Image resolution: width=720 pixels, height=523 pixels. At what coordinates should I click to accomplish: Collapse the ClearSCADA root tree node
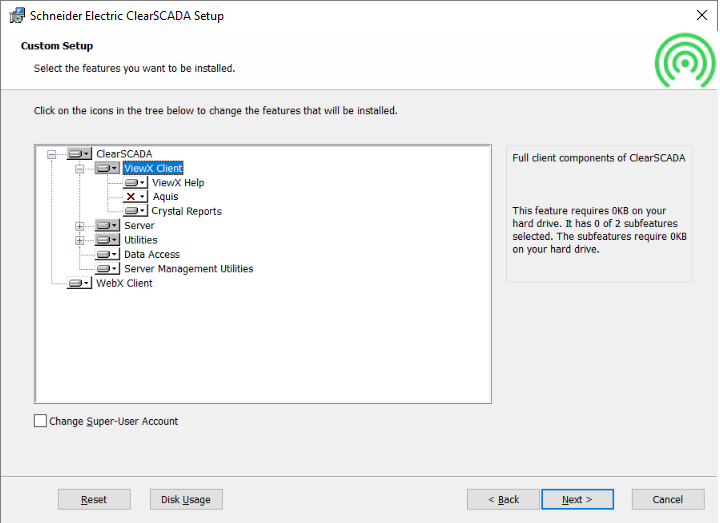(x=52, y=154)
